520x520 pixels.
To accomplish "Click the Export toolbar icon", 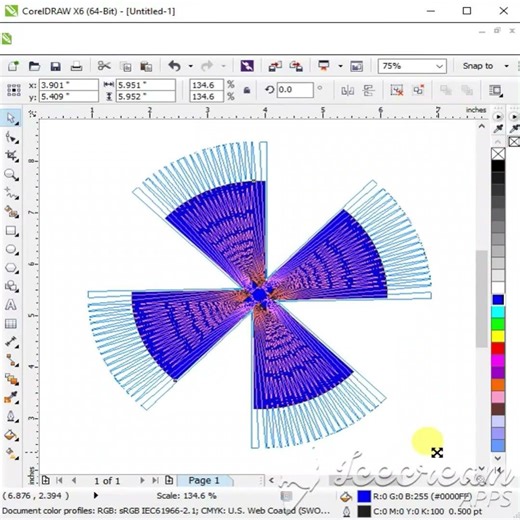I will [296, 66].
